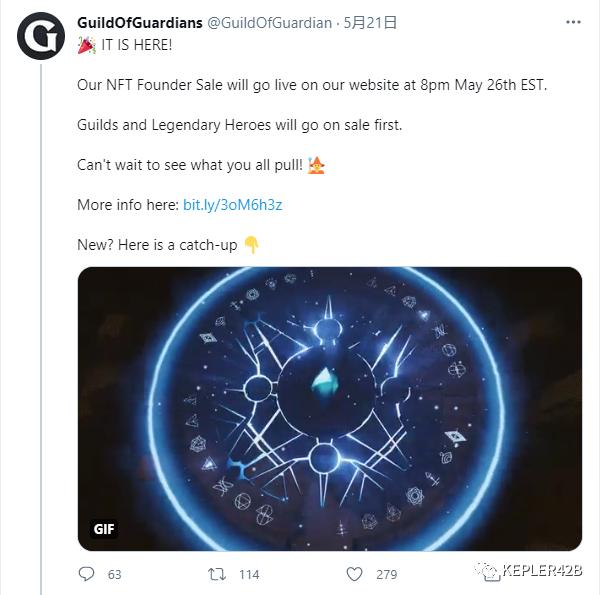
Task: Open the three-dot more options menu
Action: (573, 22)
